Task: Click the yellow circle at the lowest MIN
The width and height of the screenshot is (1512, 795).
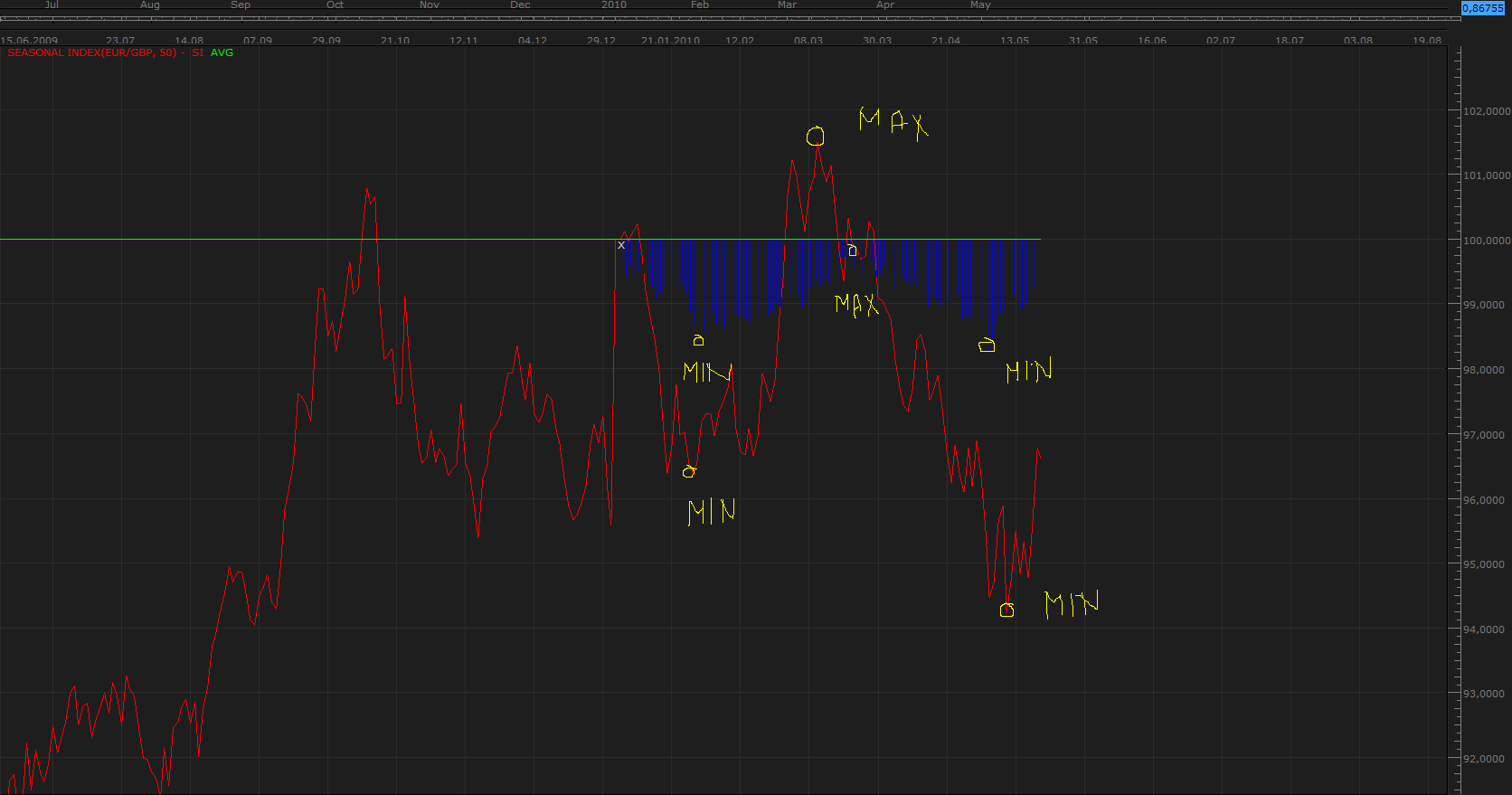Action: click(x=1007, y=610)
